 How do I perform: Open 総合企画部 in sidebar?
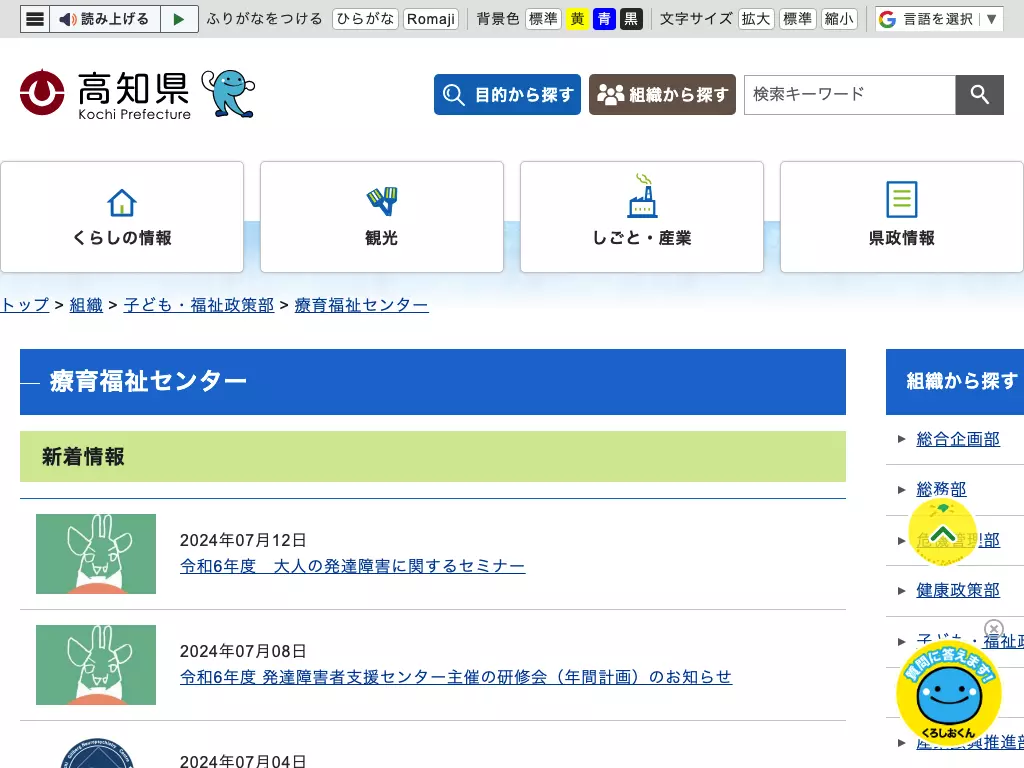958,440
